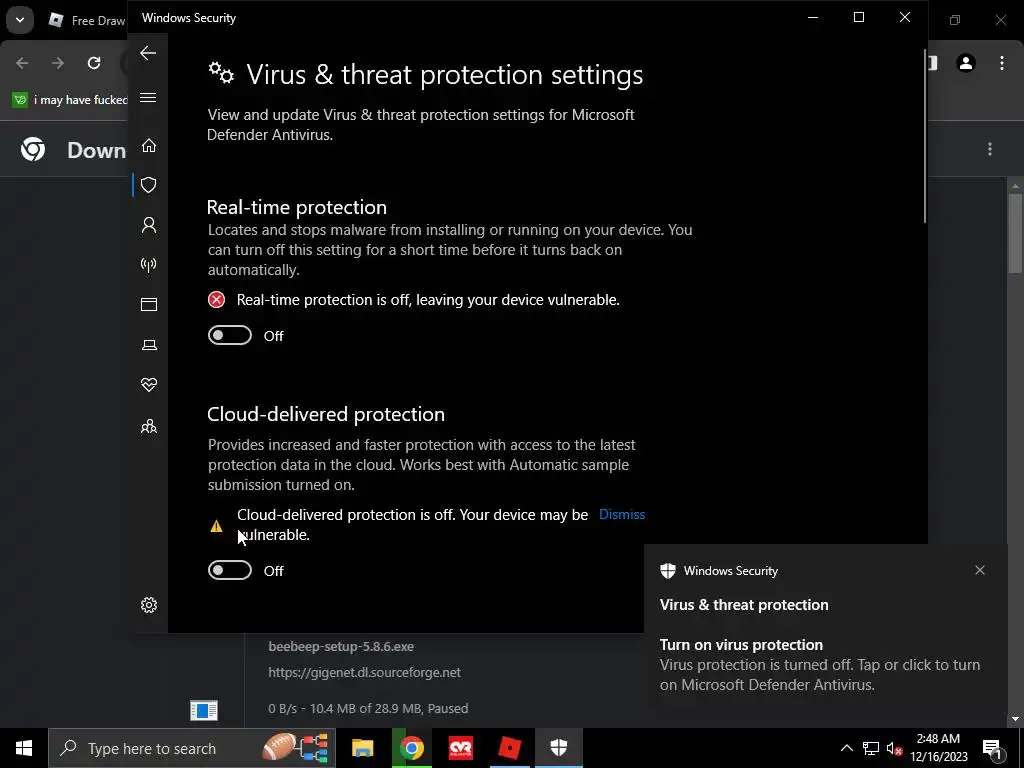Open the Downloads page three-dot menu
This screenshot has width=1024, height=768.
pyautogui.click(x=990, y=150)
